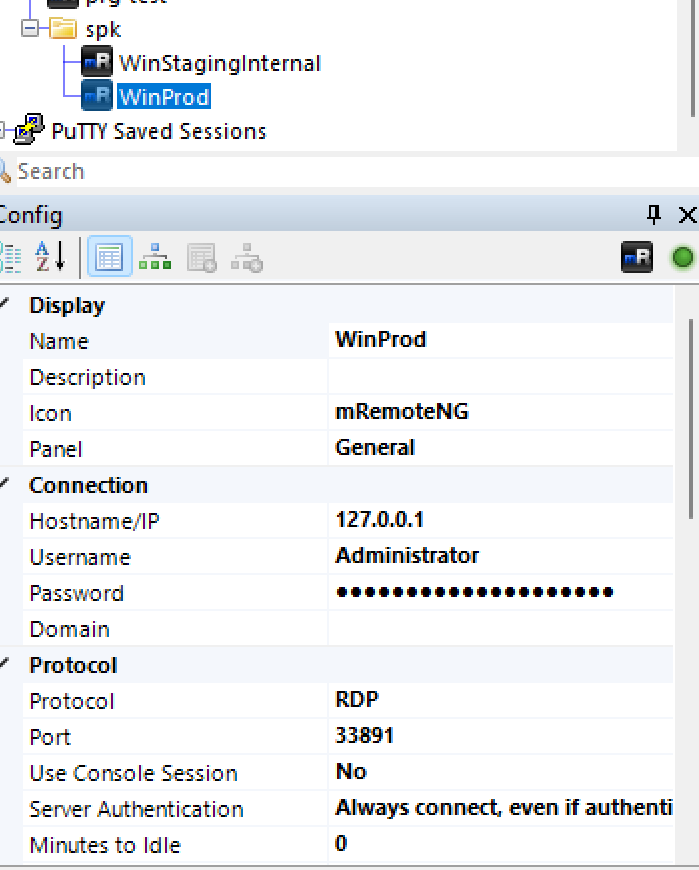Open the WinStagingInternal connection
This screenshot has height=870, width=699.
pyautogui.click(x=220, y=63)
